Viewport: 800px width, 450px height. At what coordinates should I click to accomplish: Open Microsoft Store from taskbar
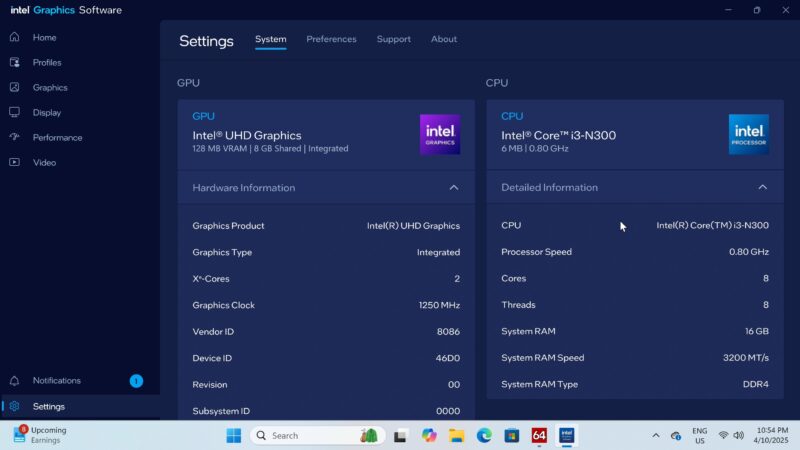[x=512, y=436]
